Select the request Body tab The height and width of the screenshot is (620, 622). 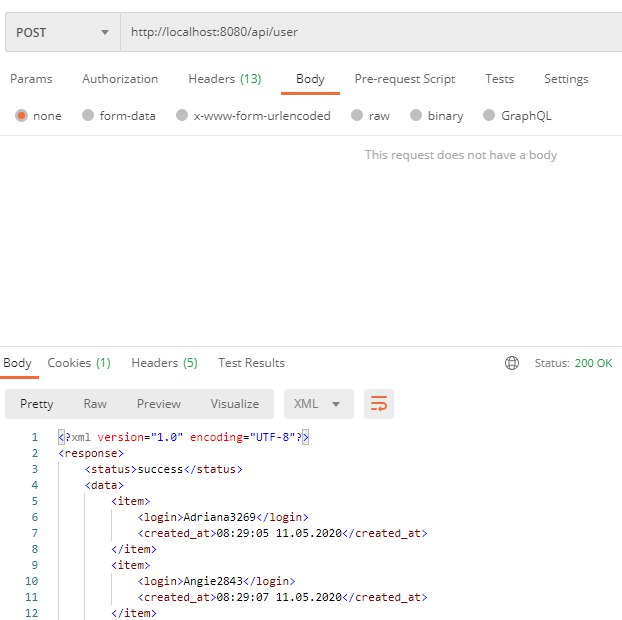coord(310,79)
